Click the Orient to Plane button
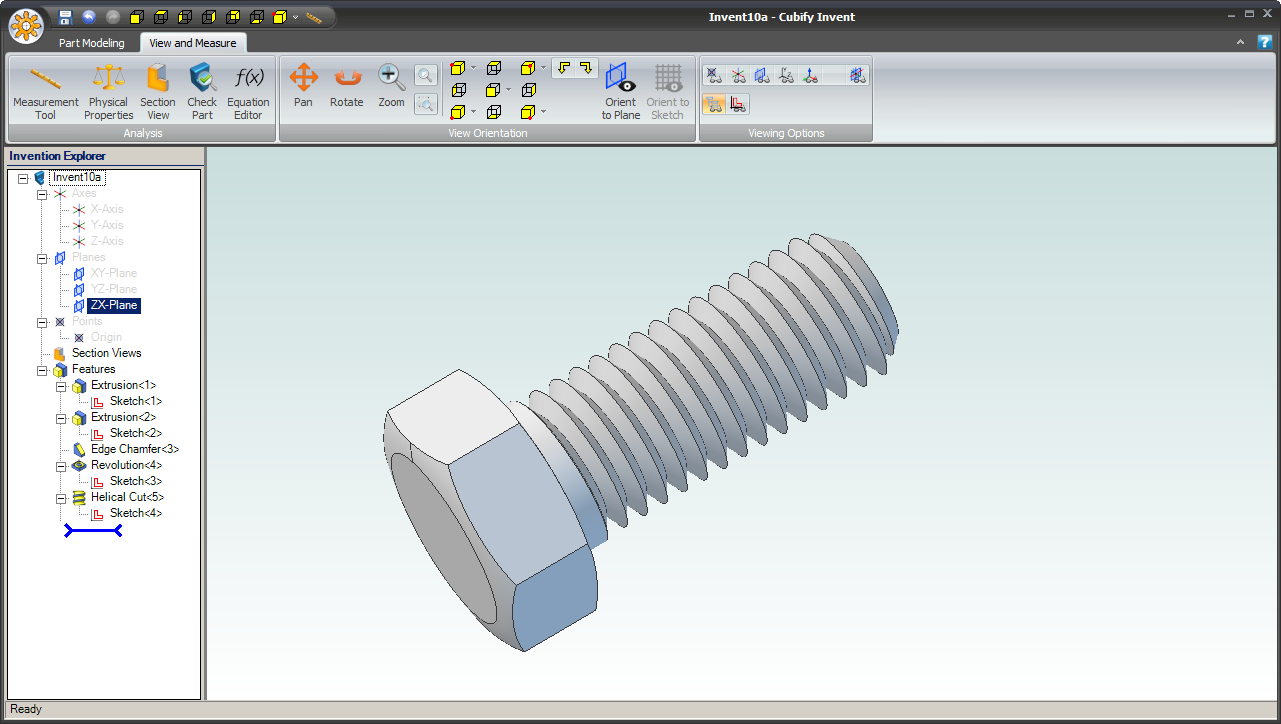The image size is (1281, 724). 620,90
